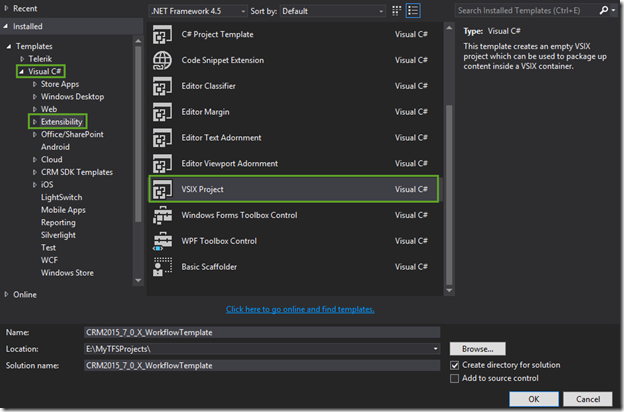The height and width of the screenshot is (412, 624).
Task: Click template list scroll down arrow
Action: click(x=449, y=291)
